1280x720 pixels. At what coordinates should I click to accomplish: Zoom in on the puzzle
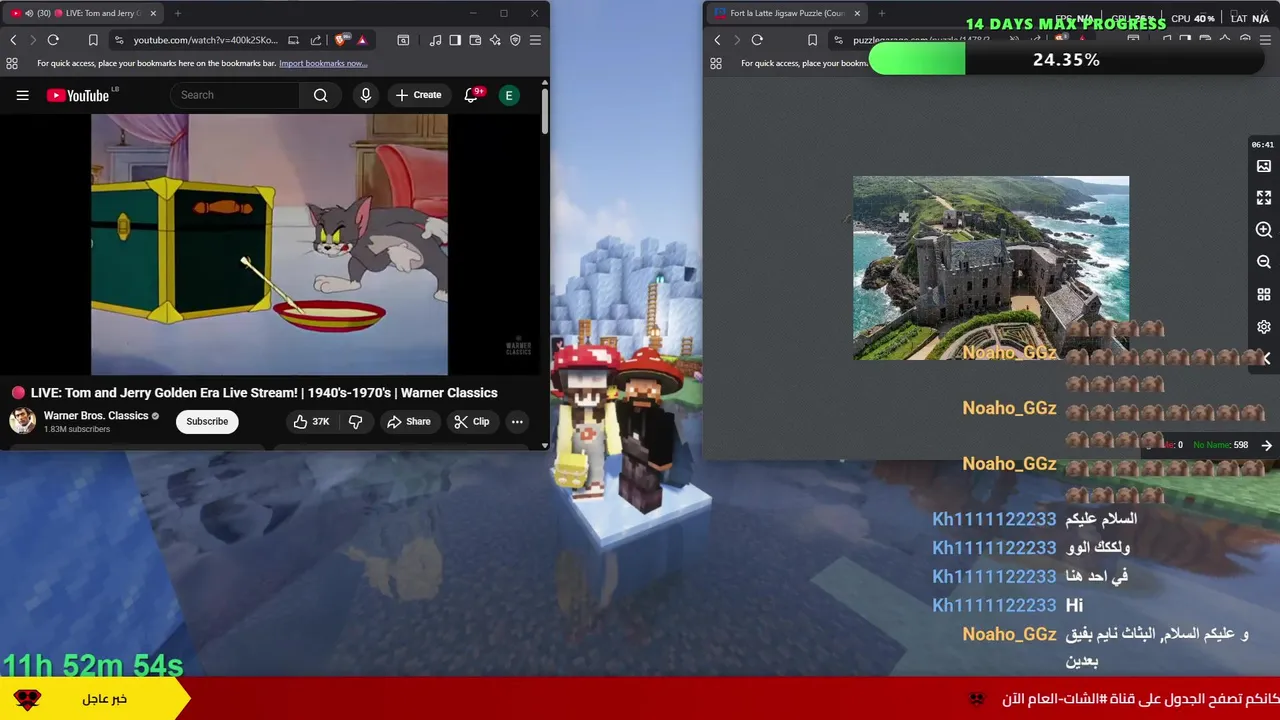[1264, 230]
